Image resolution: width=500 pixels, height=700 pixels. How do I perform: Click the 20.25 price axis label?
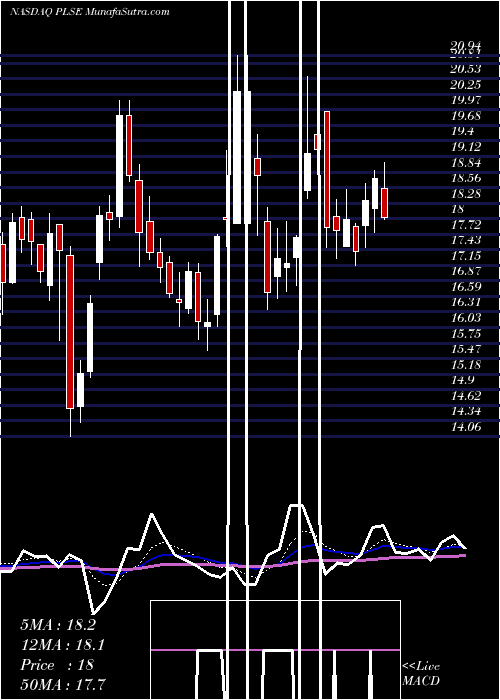coord(466,85)
